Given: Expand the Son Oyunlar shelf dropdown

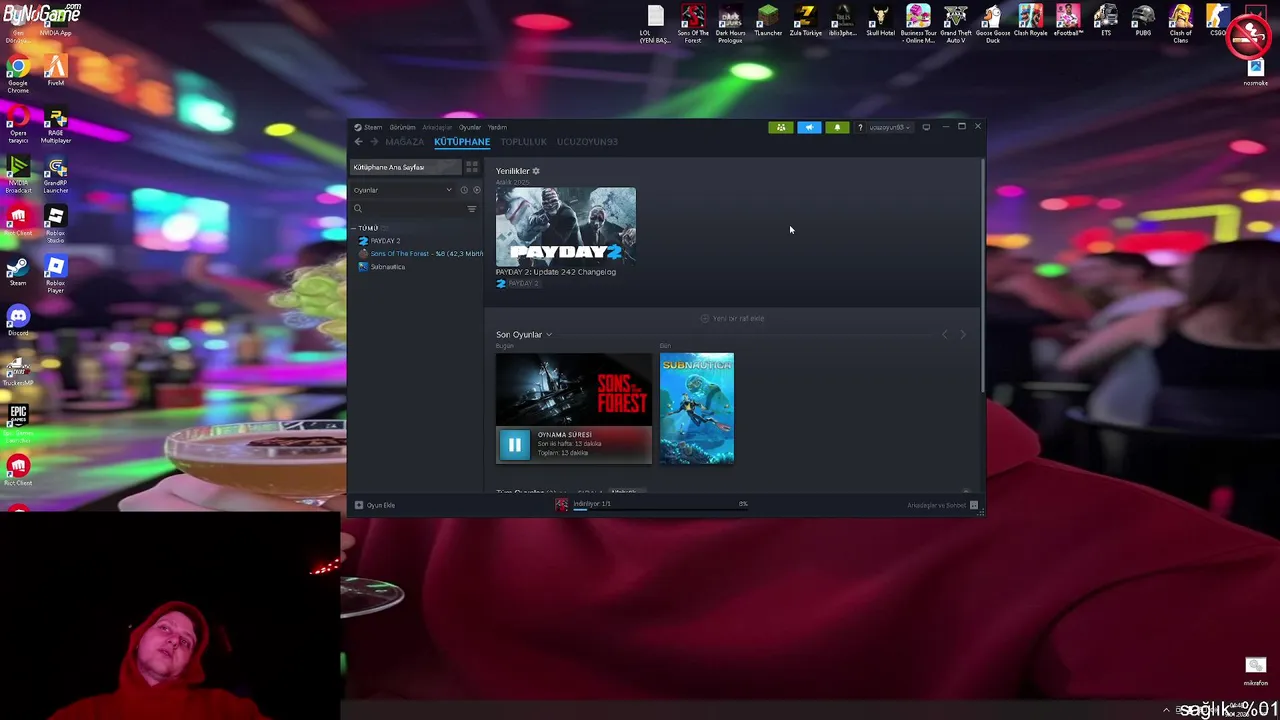Looking at the screenshot, I should click(524, 334).
